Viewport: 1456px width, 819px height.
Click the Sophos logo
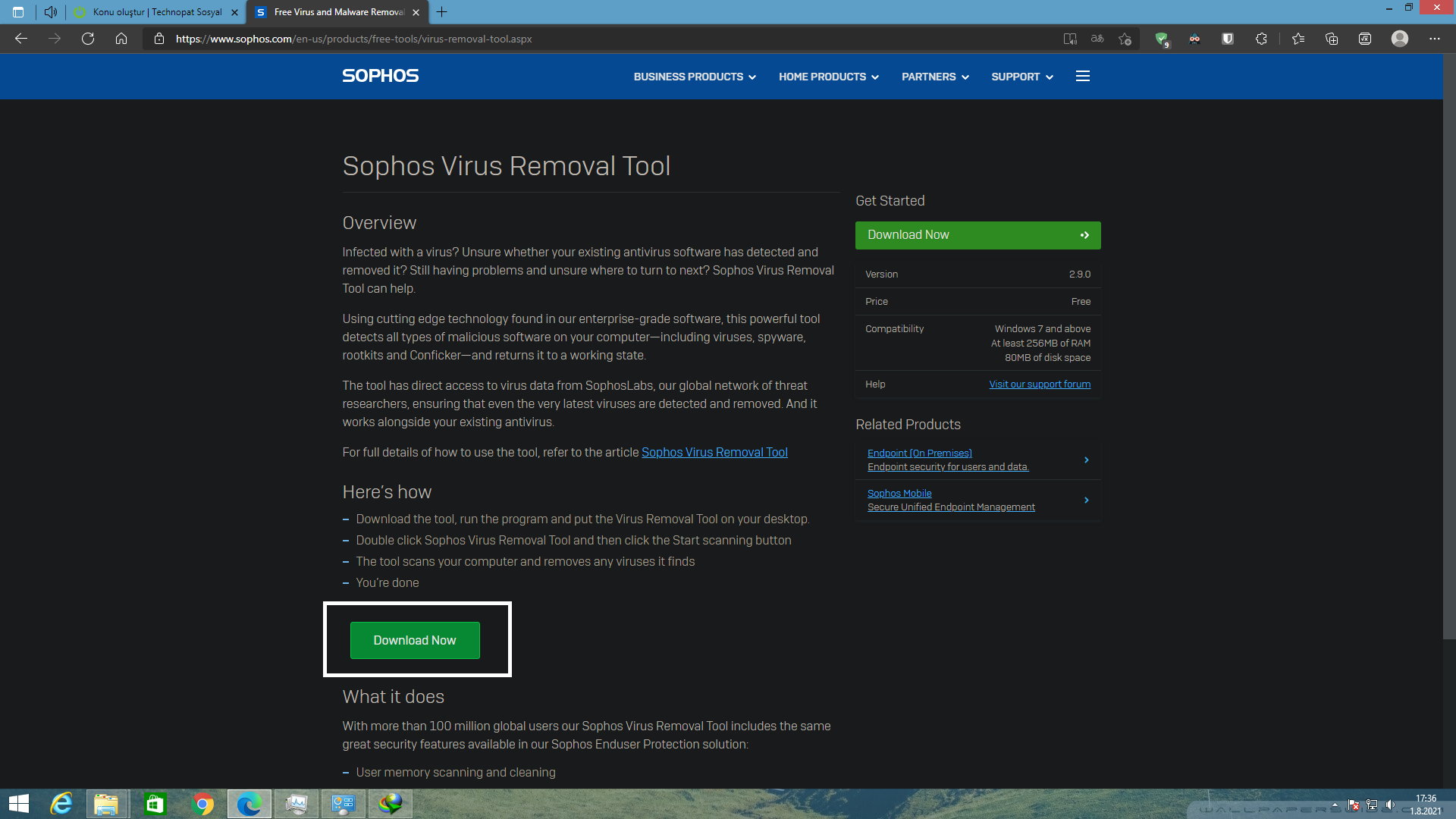pos(380,76)
